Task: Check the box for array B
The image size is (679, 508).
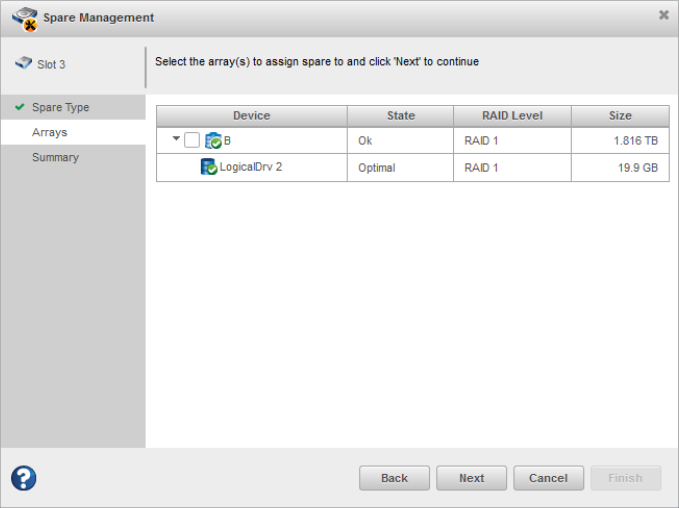Action: pyautogui.click(x=192, y=141)
